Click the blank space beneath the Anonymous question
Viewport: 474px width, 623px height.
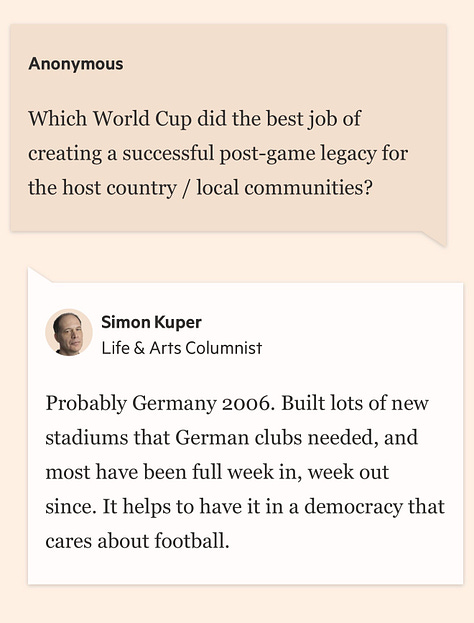228,215
